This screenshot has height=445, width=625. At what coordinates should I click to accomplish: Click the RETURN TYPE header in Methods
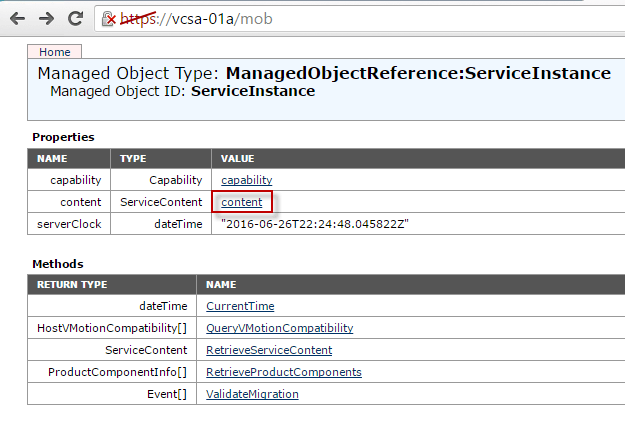coord(71,284)
